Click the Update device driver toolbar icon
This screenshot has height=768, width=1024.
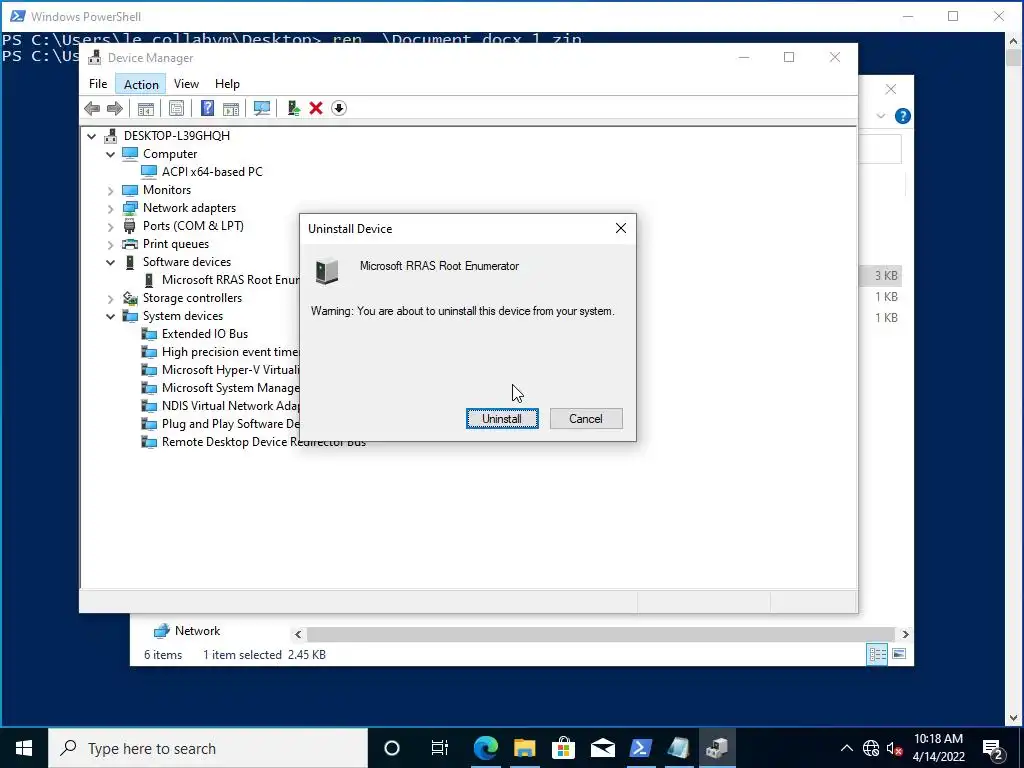point(293,108)
